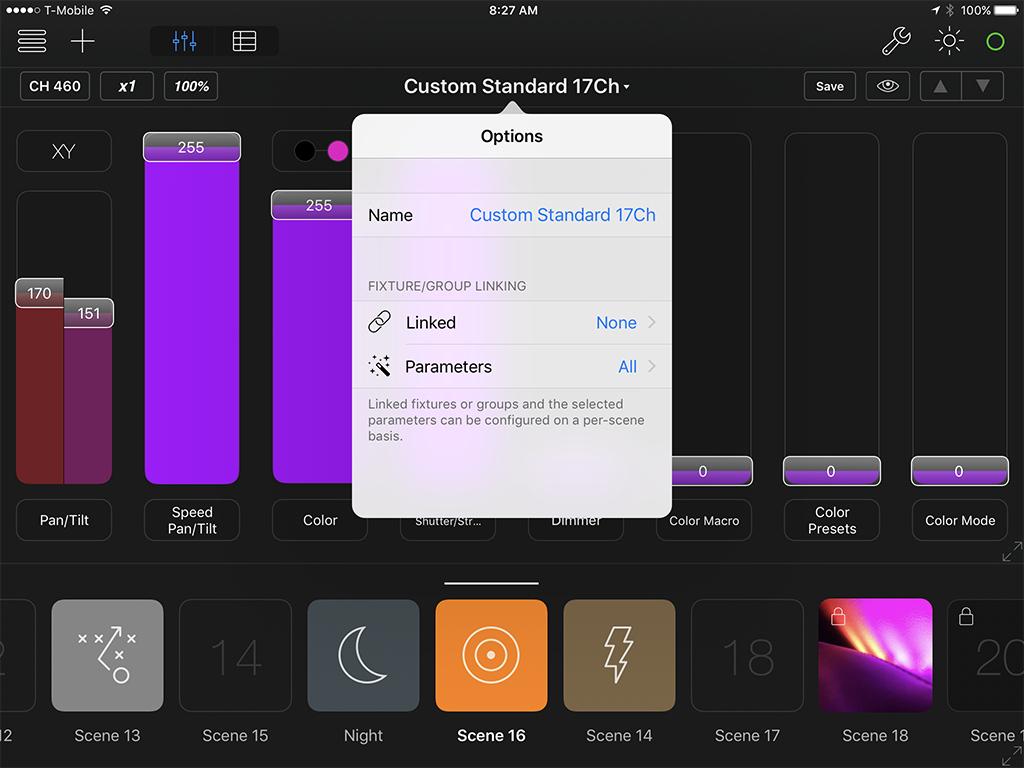The width and height of the screenshot is (1024, 768).
Task: Tap the Bluetooth status icon
Action: pyautogui.click(x=950, y=10)
